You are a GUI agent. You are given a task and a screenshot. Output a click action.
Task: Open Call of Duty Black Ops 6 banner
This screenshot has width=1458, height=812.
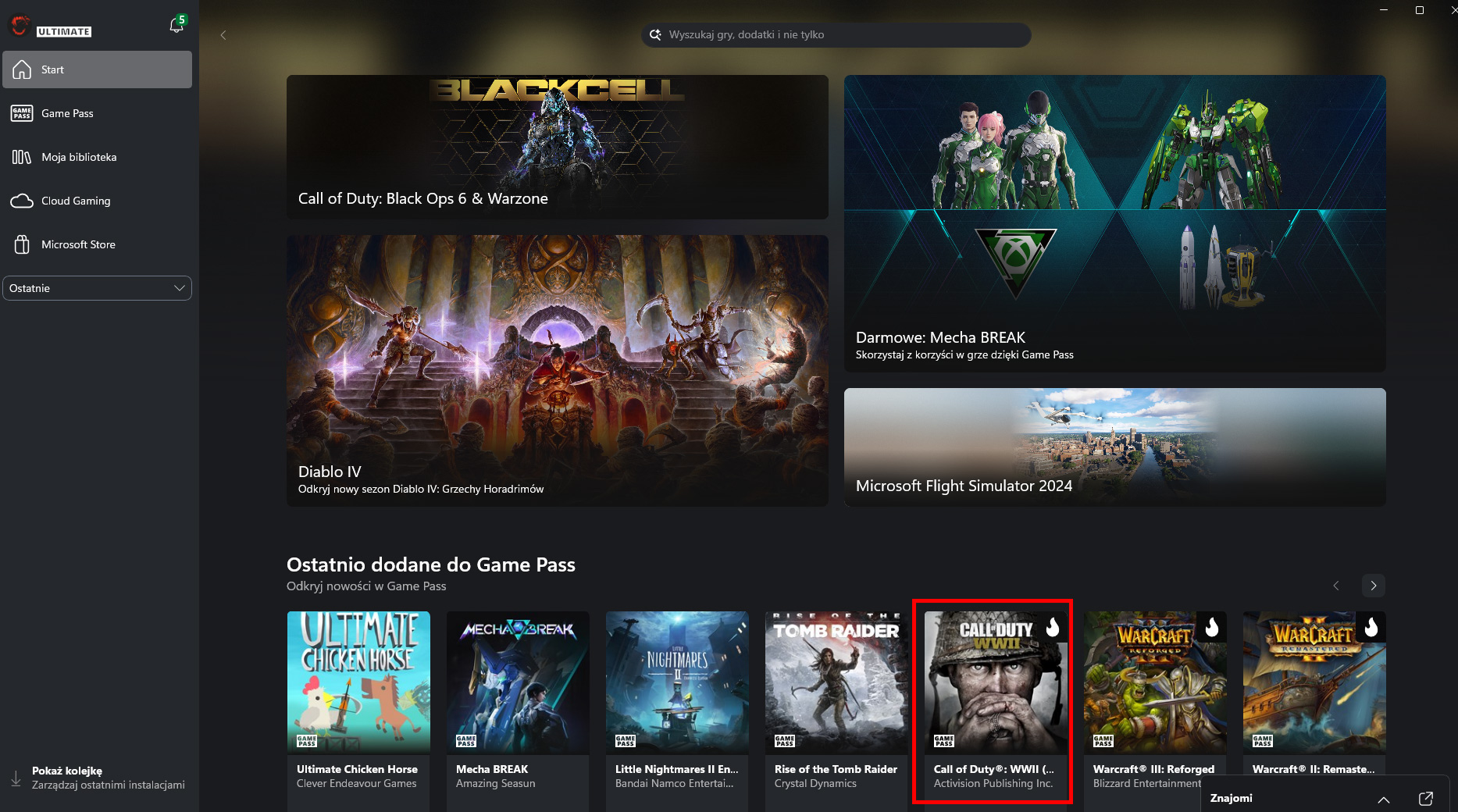(558, 147)
